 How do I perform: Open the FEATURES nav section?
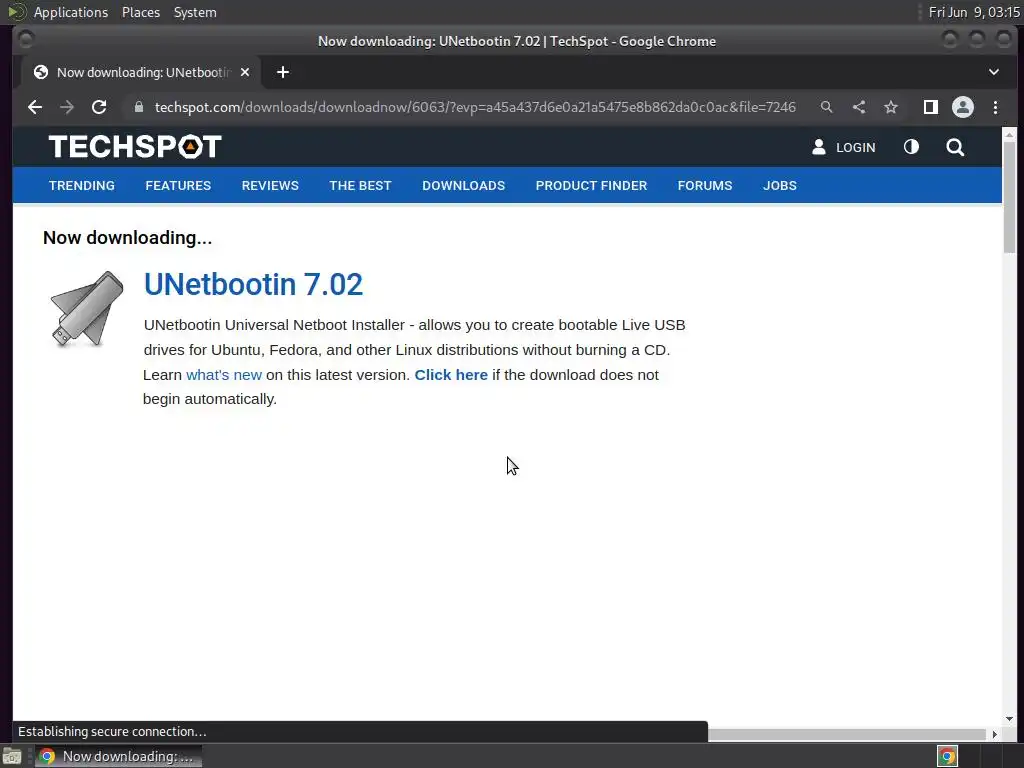178,185
